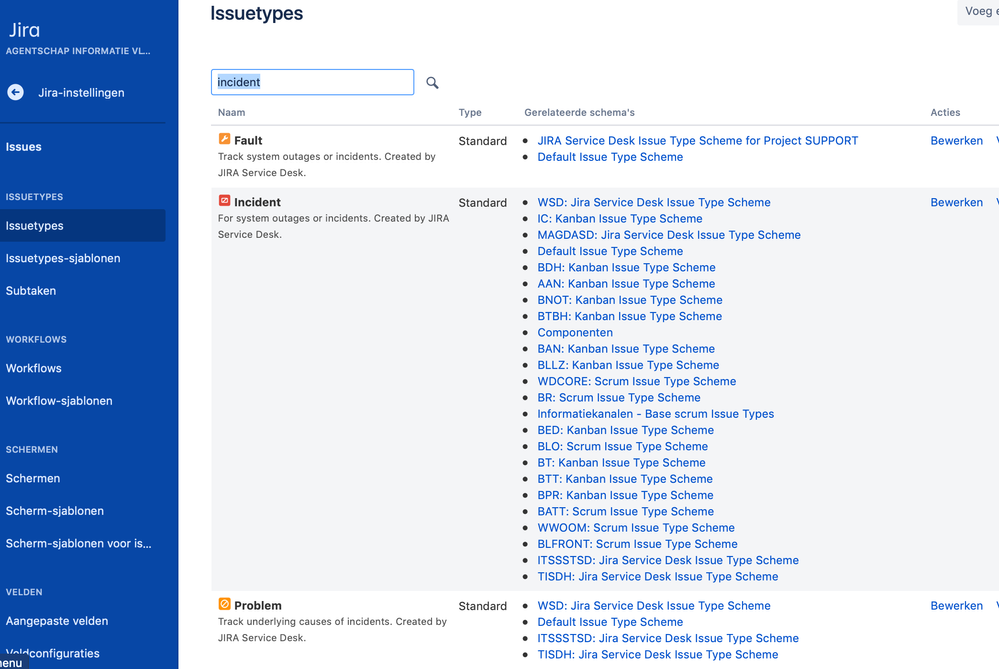Open BLLZ: Kanban Issue Type Scheme
This screenshot has width=999, height=669.
coord(628,365)
